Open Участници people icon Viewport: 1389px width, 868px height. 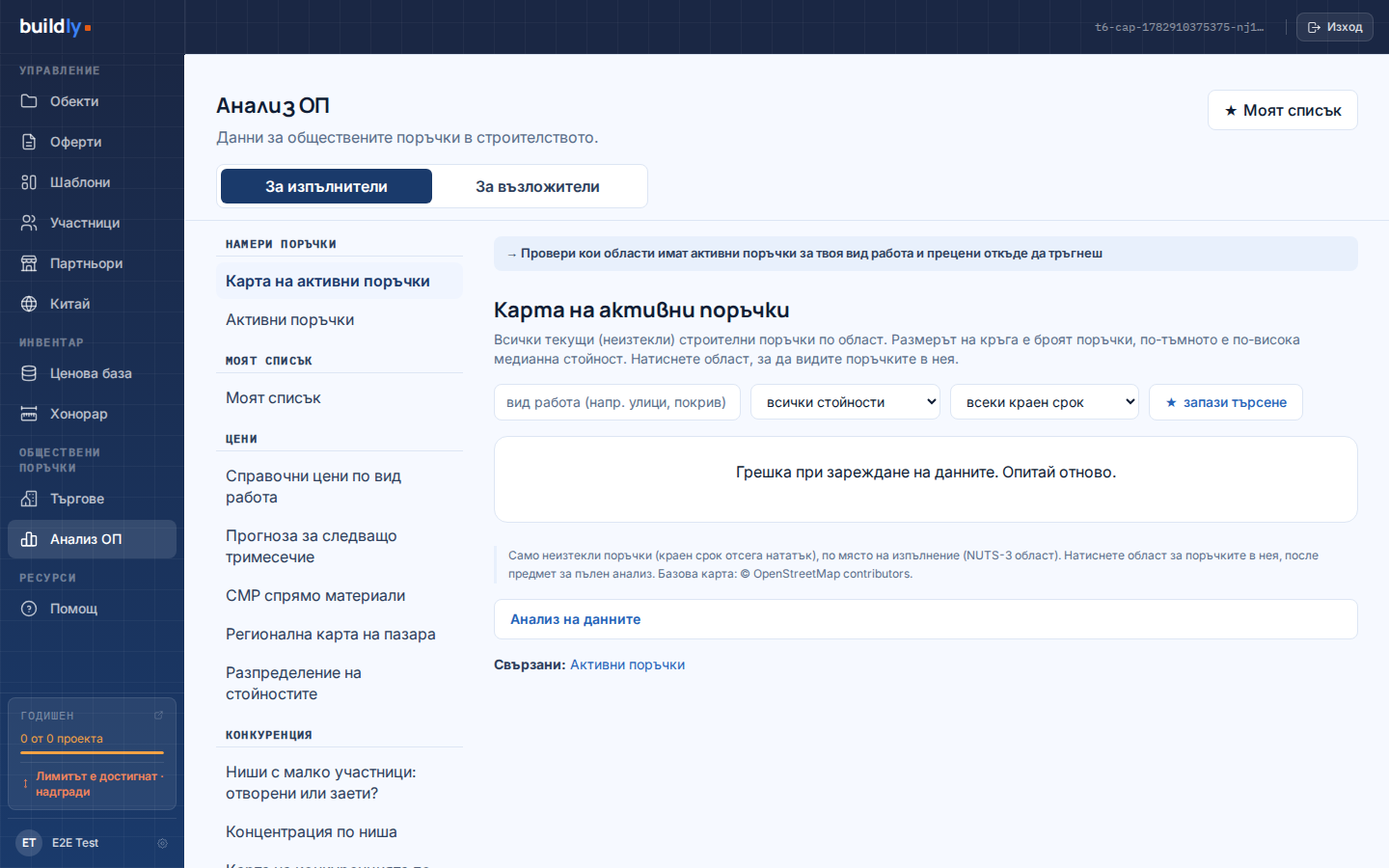(x=29, y=223)
